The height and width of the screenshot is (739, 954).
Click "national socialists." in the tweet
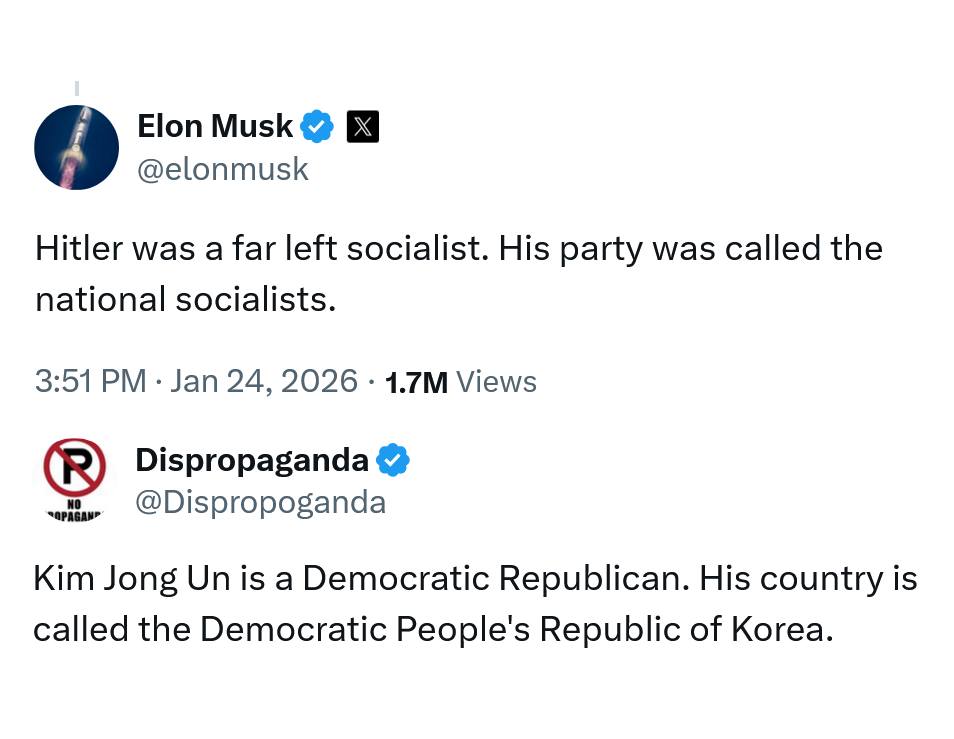[x=185, y=299]
